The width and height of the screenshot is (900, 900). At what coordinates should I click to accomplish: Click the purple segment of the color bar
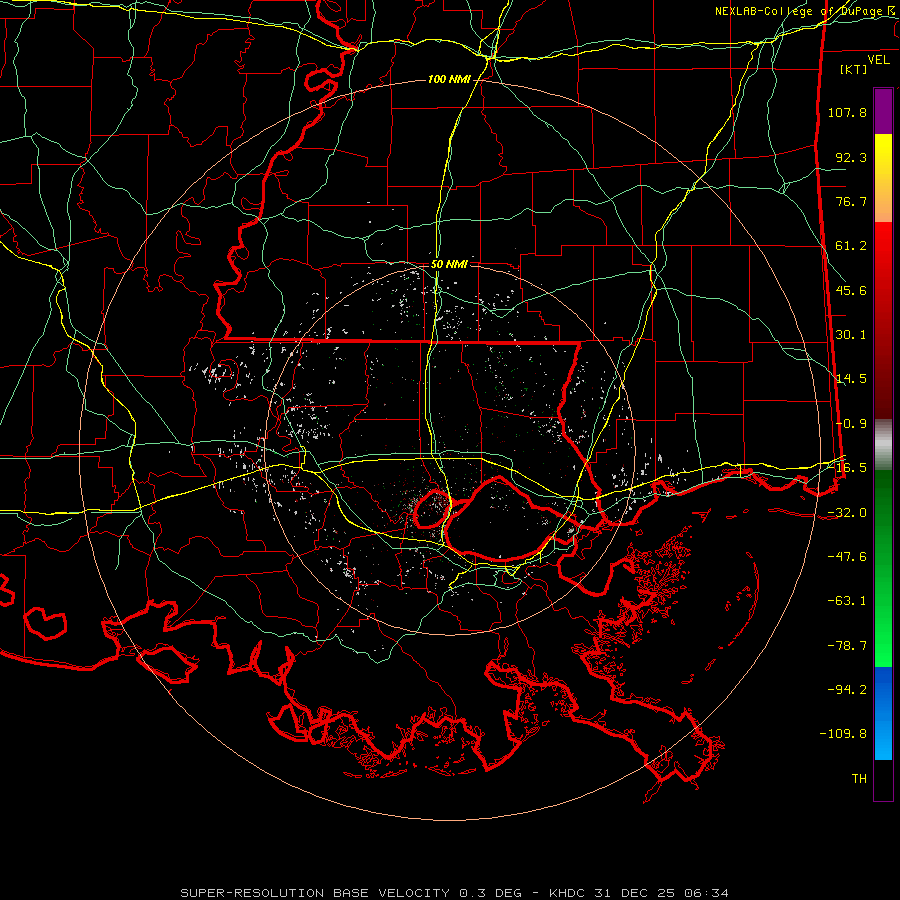883,111
